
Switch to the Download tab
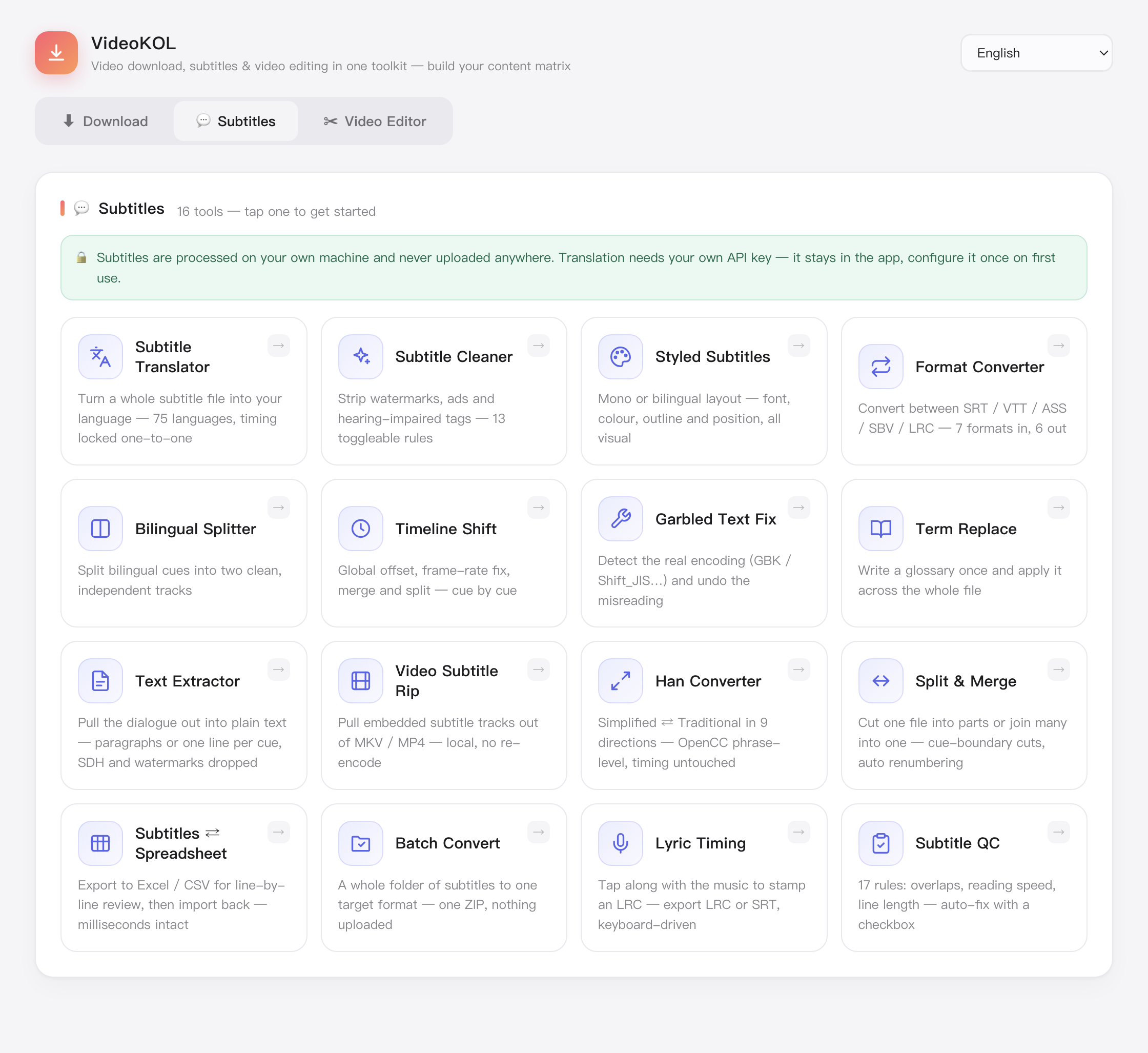click(x=105, y=121)
